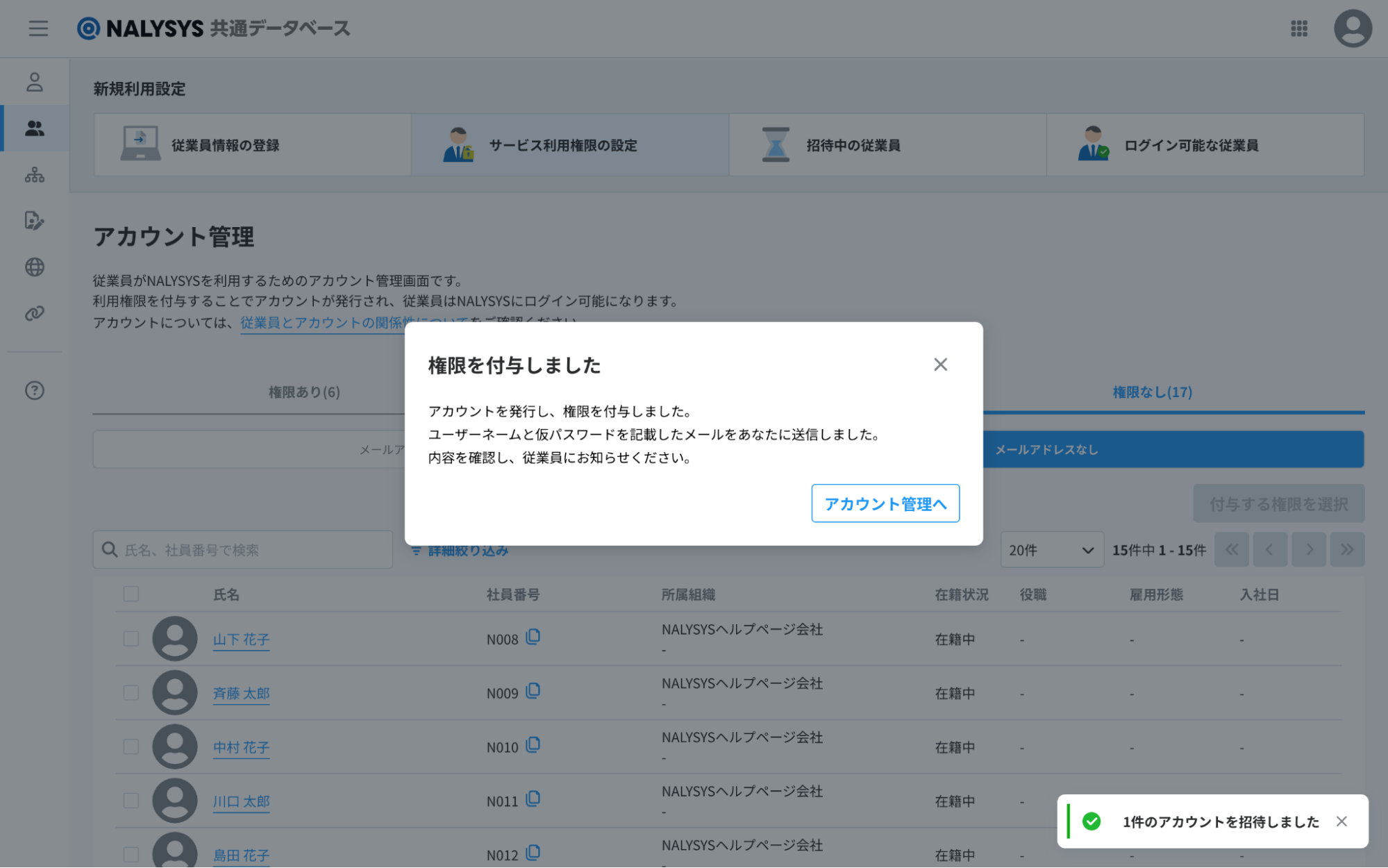Open 中村 花子 employee link

[x=241, y=747]
